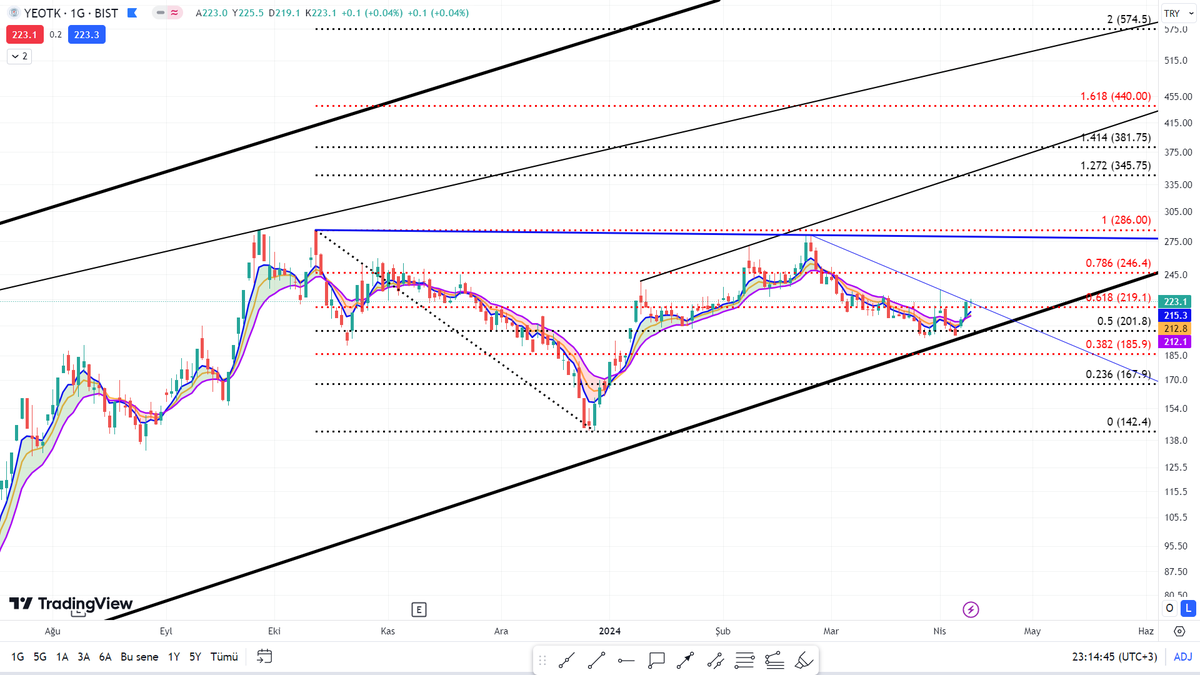Select the arrow drawing tool
1200x675 pixels.
coord(686,659)
